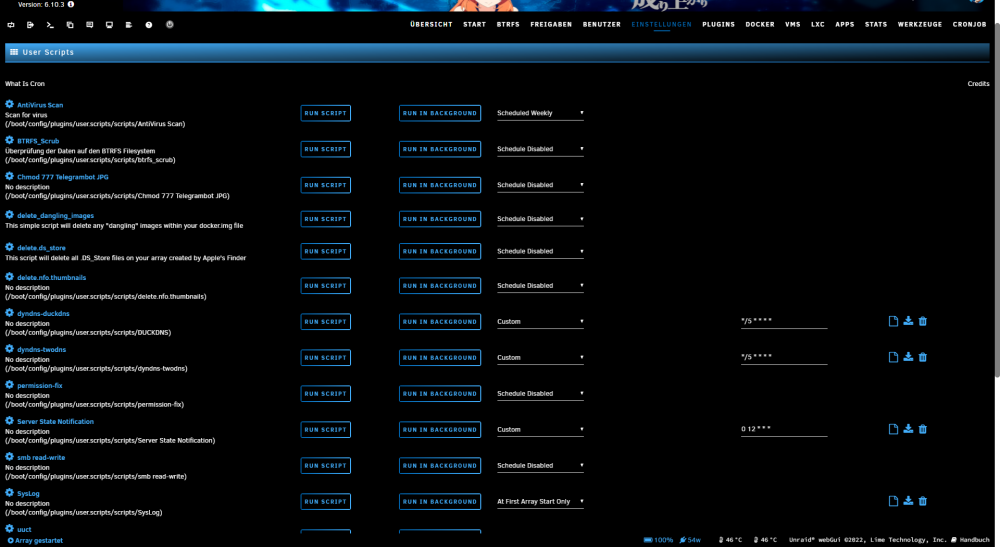
Task: Show log file icon for dyndns-duckdns
Action: pos(893,321)
